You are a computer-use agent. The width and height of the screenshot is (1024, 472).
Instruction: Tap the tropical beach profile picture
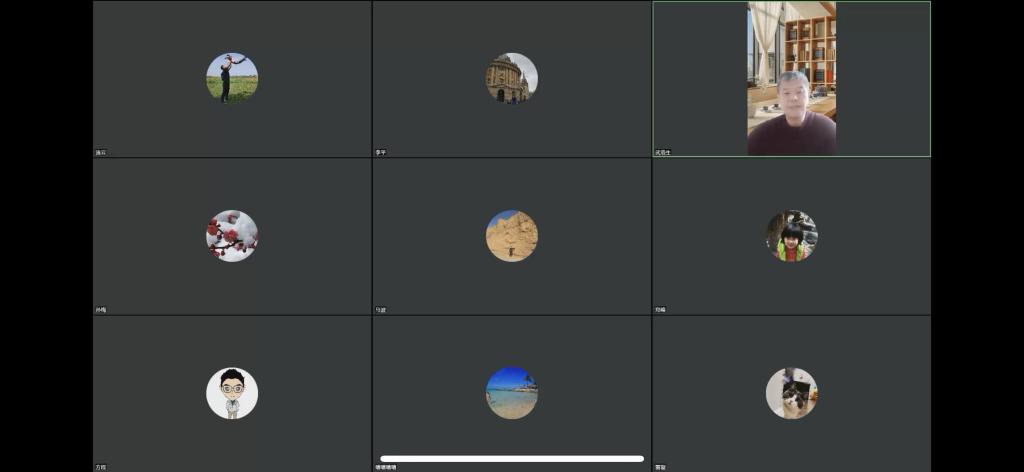coord(511,393)
